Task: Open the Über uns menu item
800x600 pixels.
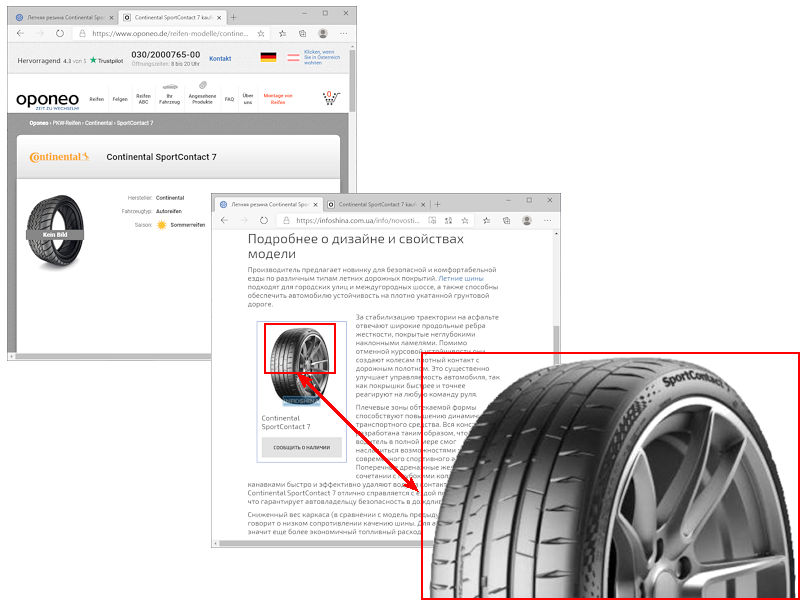Action: click(248, 99)
